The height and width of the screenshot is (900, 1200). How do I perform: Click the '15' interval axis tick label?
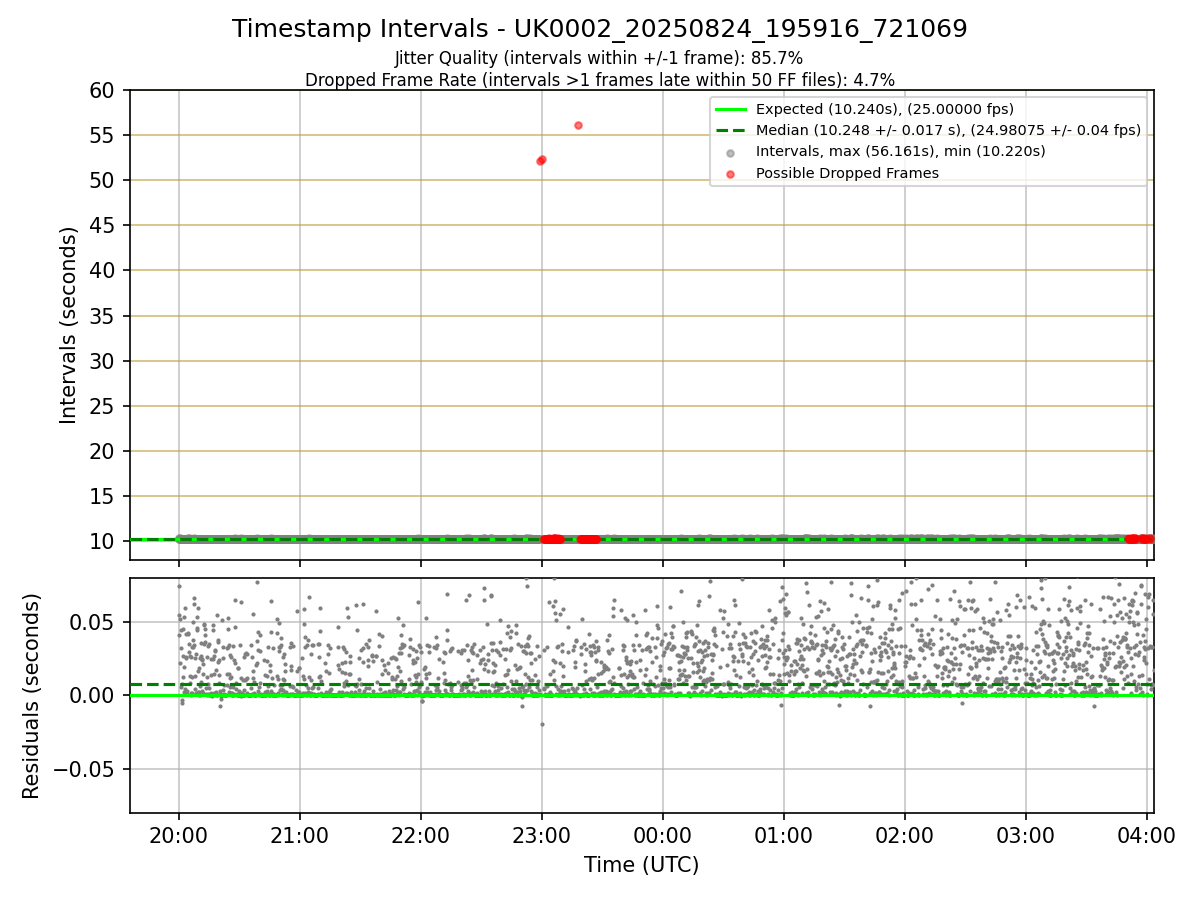click(103, 497)
